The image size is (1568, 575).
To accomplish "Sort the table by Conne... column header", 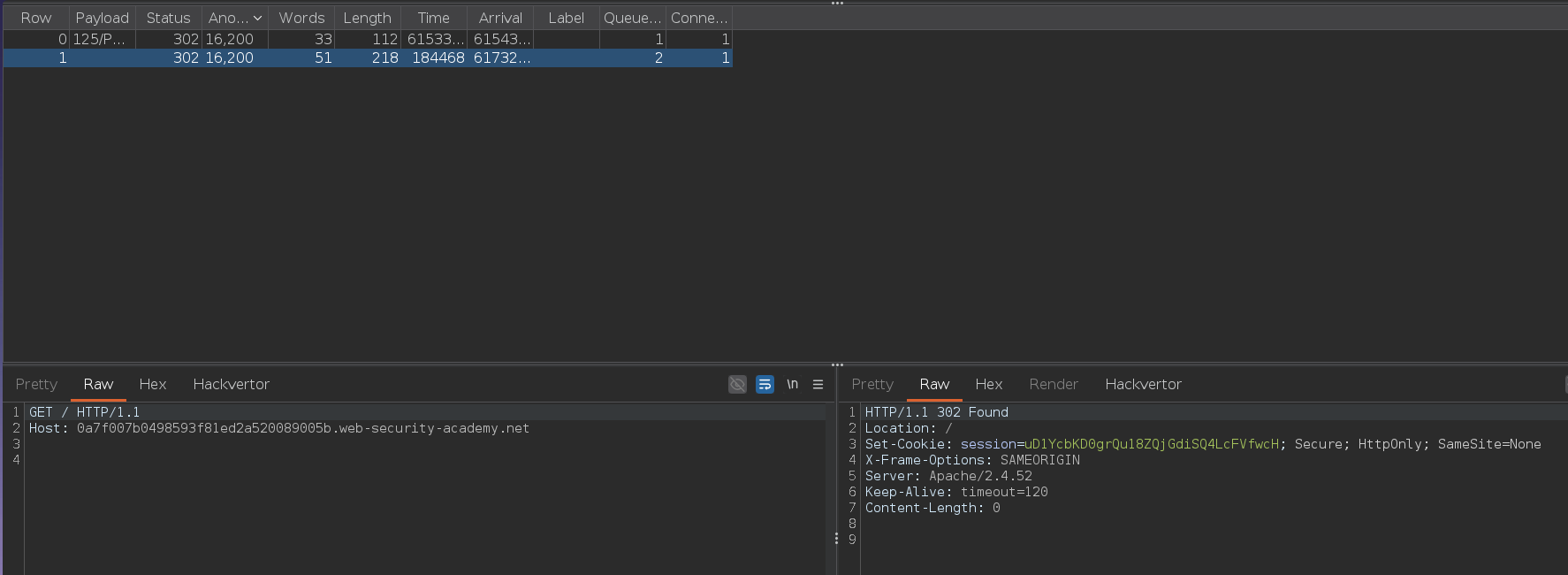I will click(x=699, y=18).
